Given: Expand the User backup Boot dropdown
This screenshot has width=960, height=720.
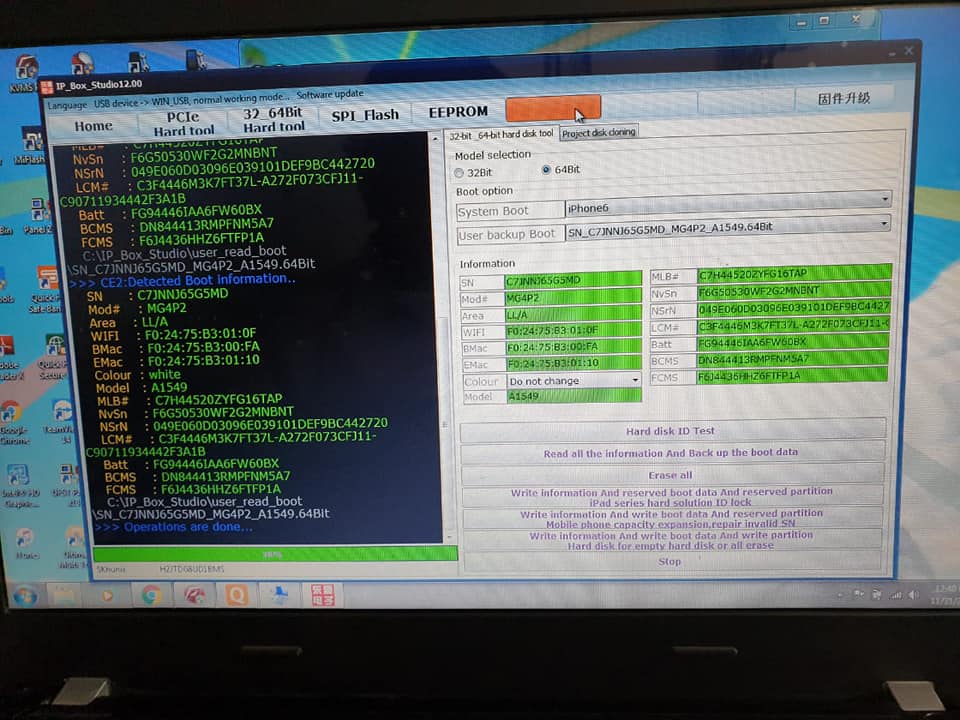Looking at the screenshot, I should pyautogui.click(x=727, y=229).
